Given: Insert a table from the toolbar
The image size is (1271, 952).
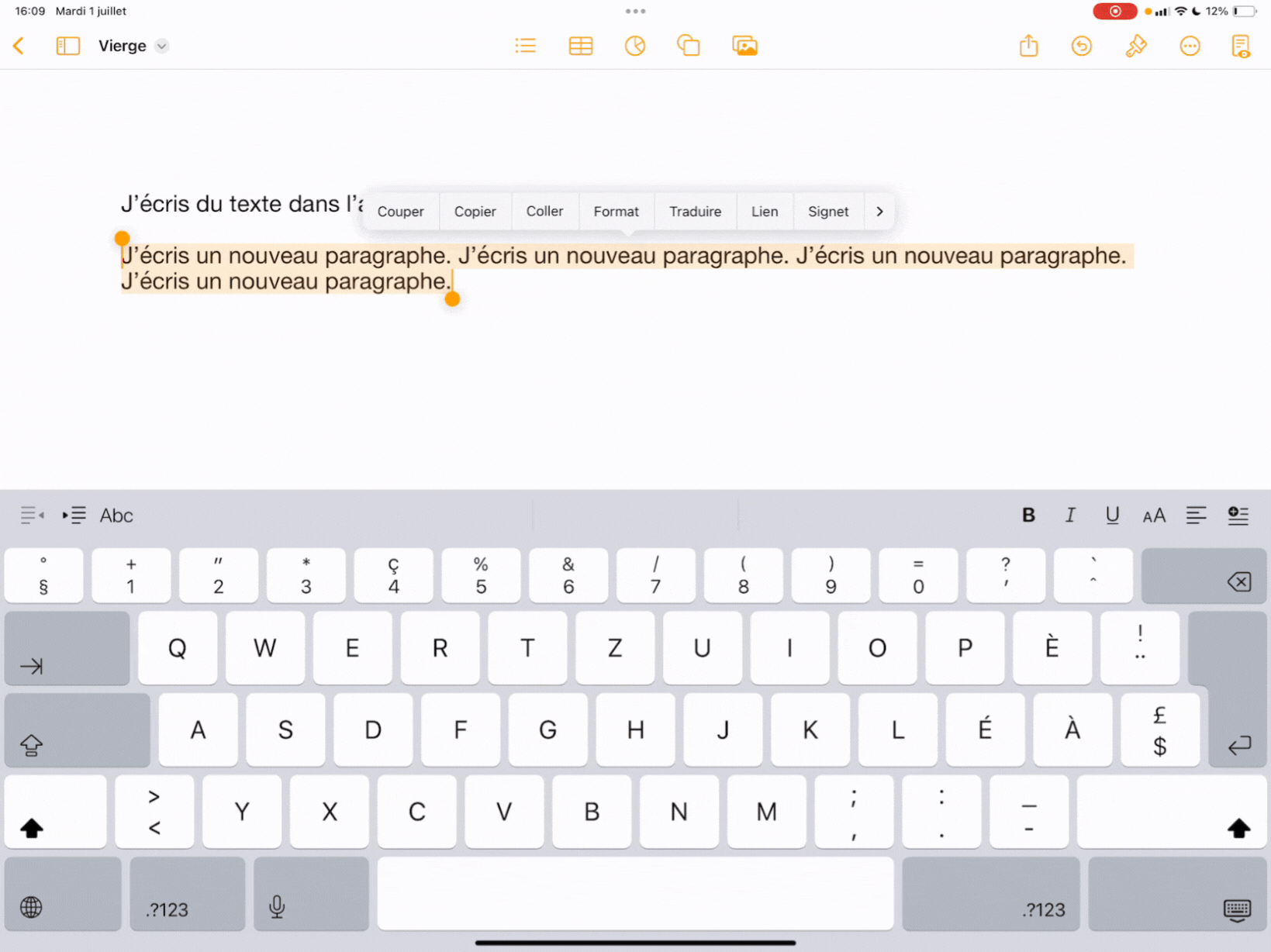Looking at the screenshot, I should pos(580,46).
